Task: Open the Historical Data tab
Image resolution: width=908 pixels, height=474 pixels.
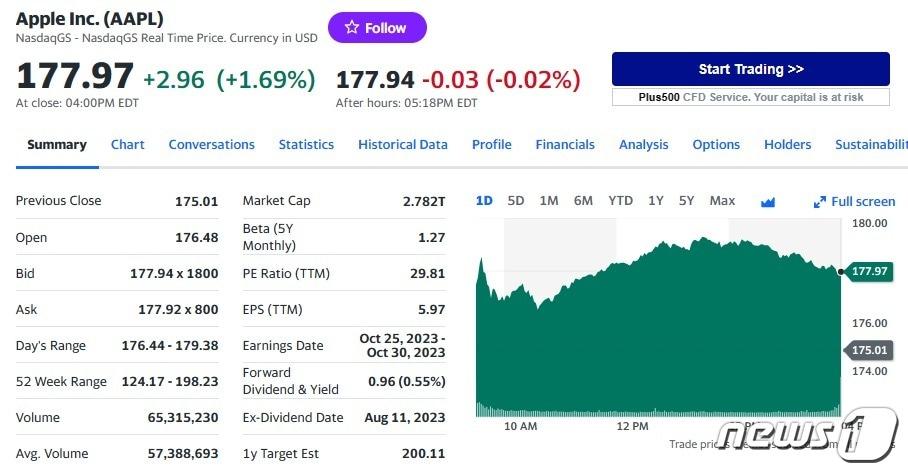Action: [403, 144]
